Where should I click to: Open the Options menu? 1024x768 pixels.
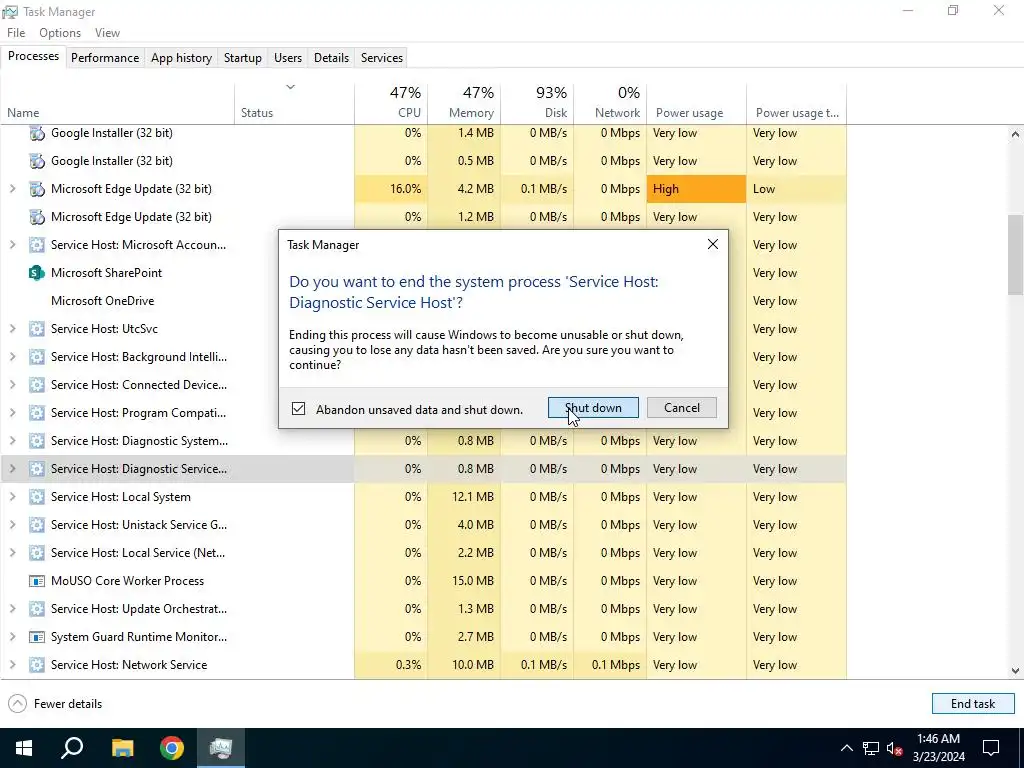[59, 33]
